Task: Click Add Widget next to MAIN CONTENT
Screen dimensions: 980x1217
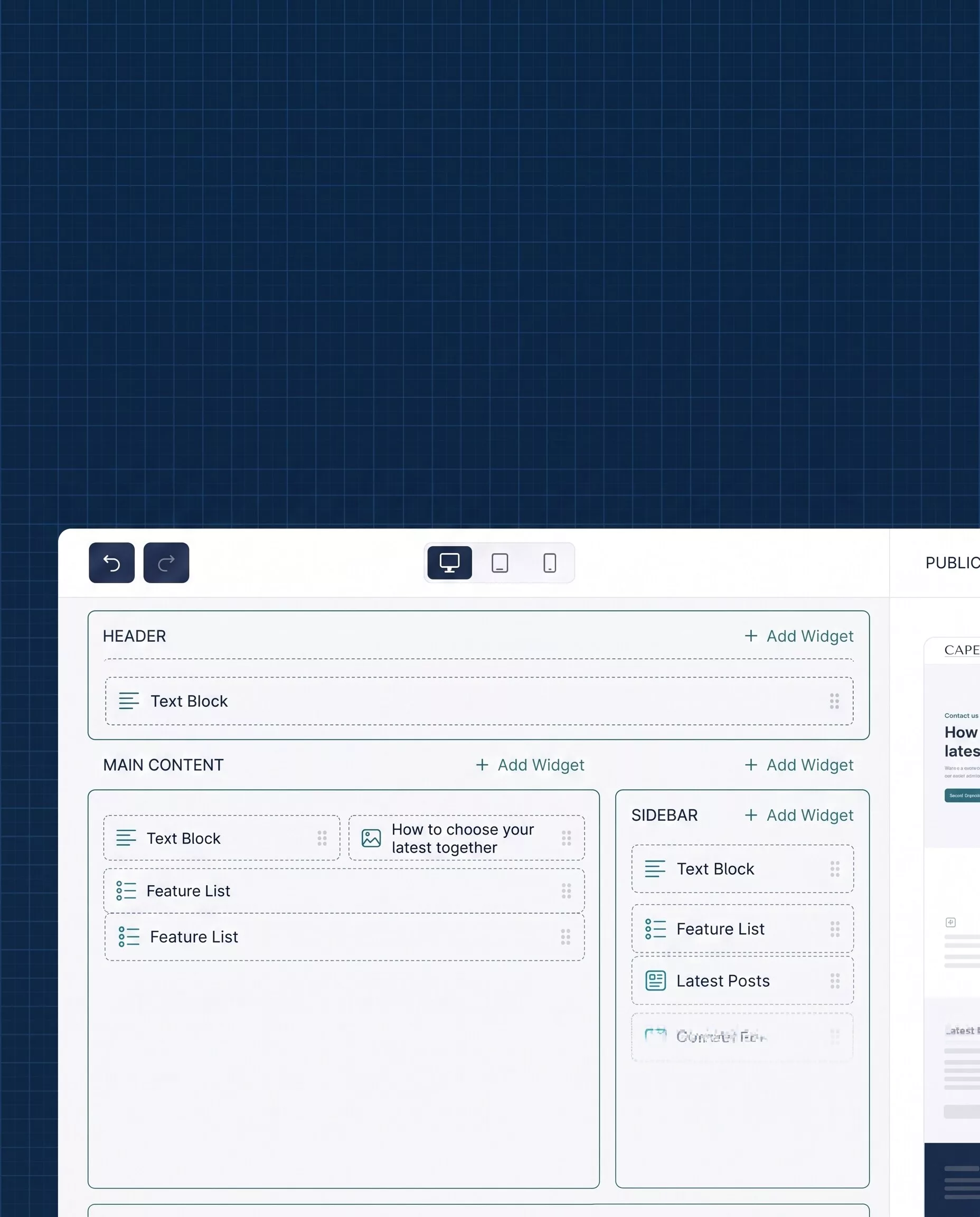Action: [x=530, y=765]
